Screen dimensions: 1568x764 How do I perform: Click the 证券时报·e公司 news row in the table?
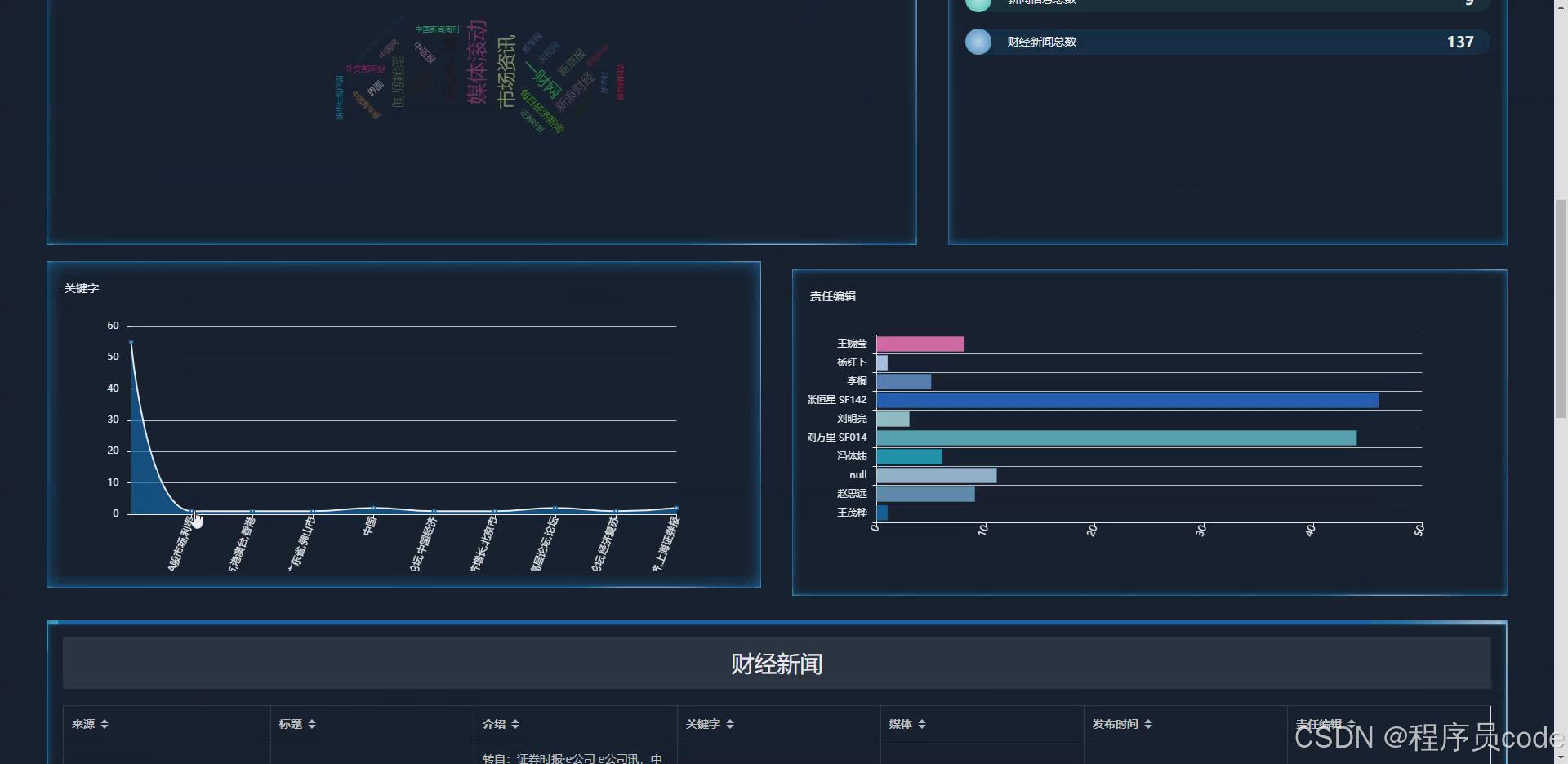tap(572, 757)
